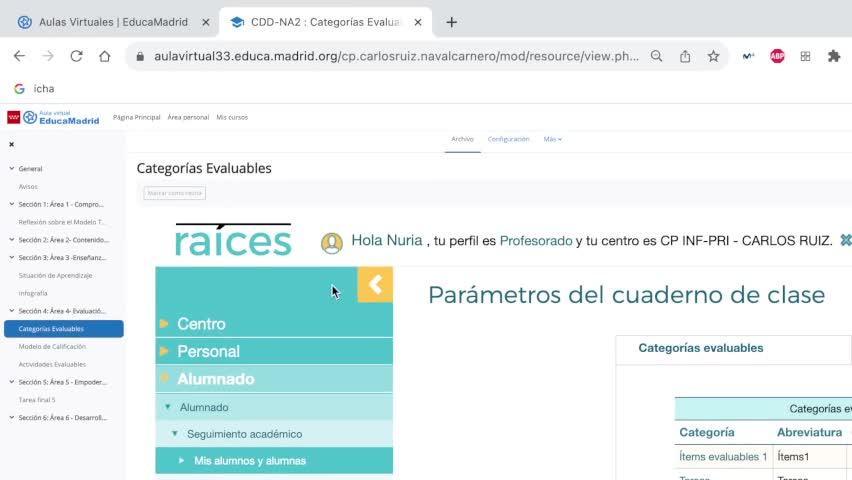Select Categorías Evaluables sidebar item

[x=64, y=329]
